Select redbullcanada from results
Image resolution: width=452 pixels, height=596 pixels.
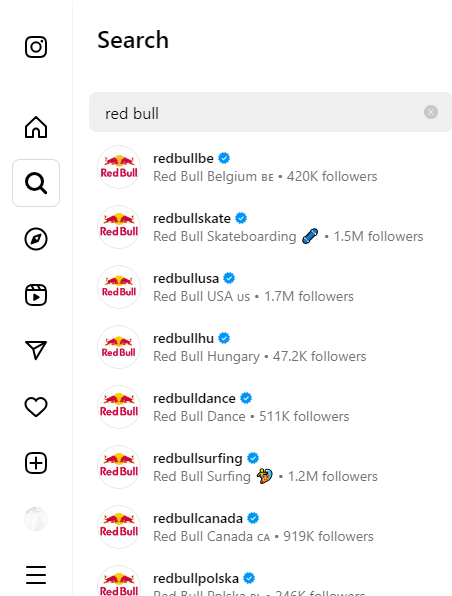pyautogui.click(x=271, y=527)
